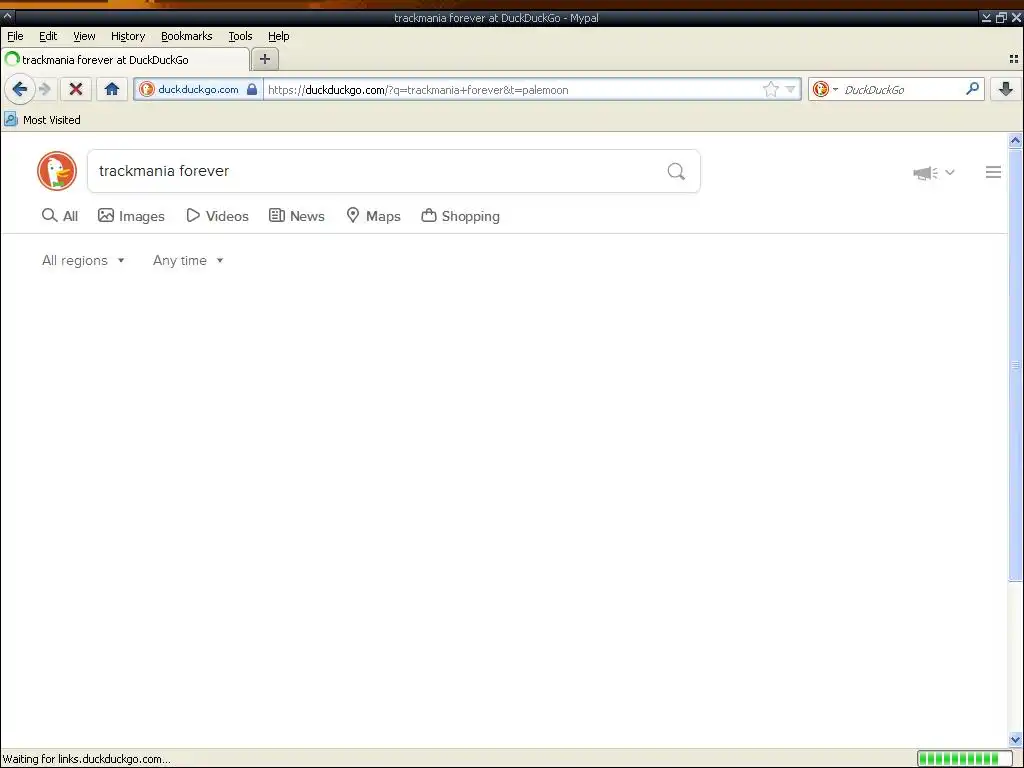Open the DuckDuckGo hamburger menu
The width and height of the screenshot is (1024, 768).
[993, 172]
